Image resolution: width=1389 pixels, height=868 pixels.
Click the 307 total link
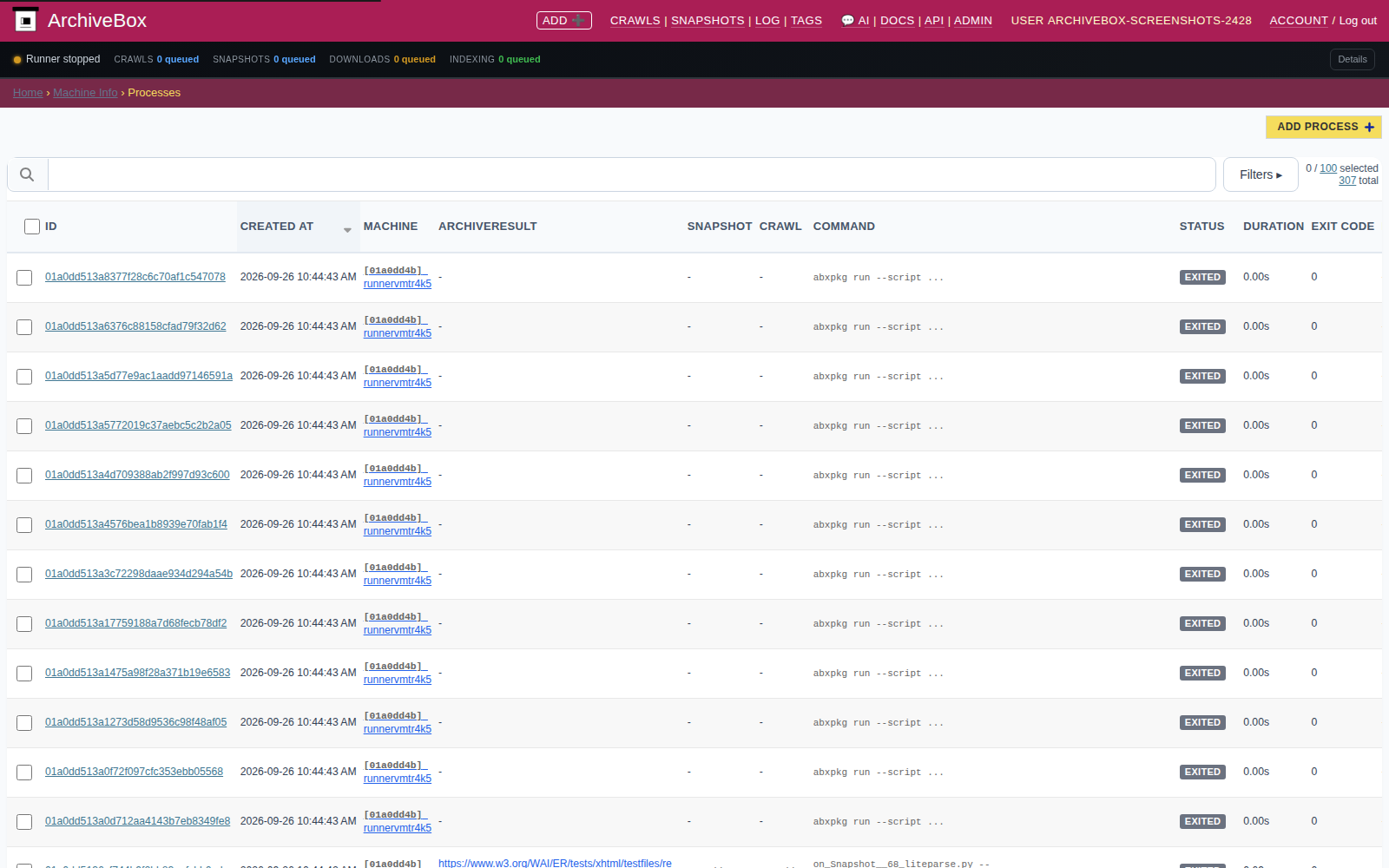1347,181
